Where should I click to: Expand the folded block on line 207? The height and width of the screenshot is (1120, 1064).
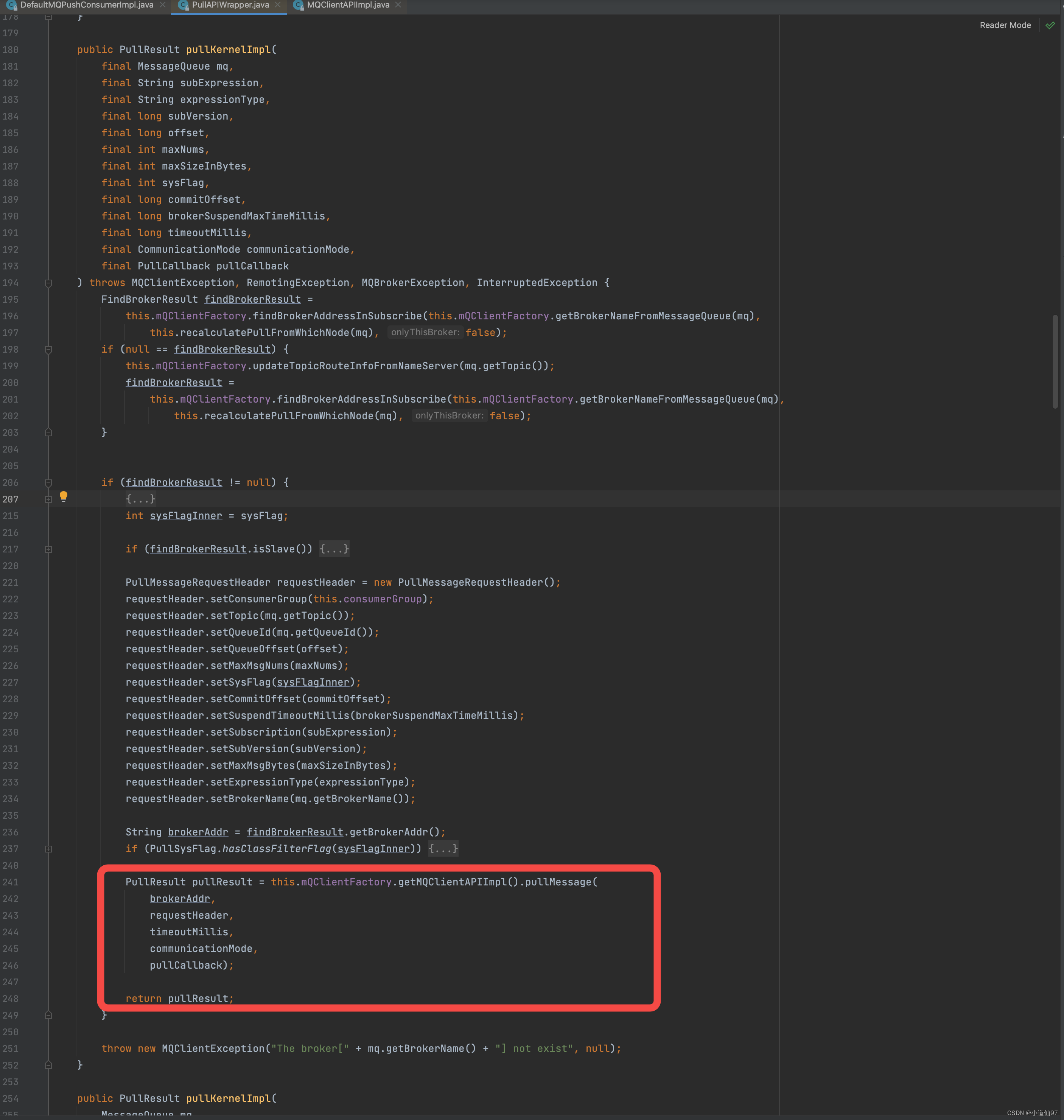(x=48, y=499)
